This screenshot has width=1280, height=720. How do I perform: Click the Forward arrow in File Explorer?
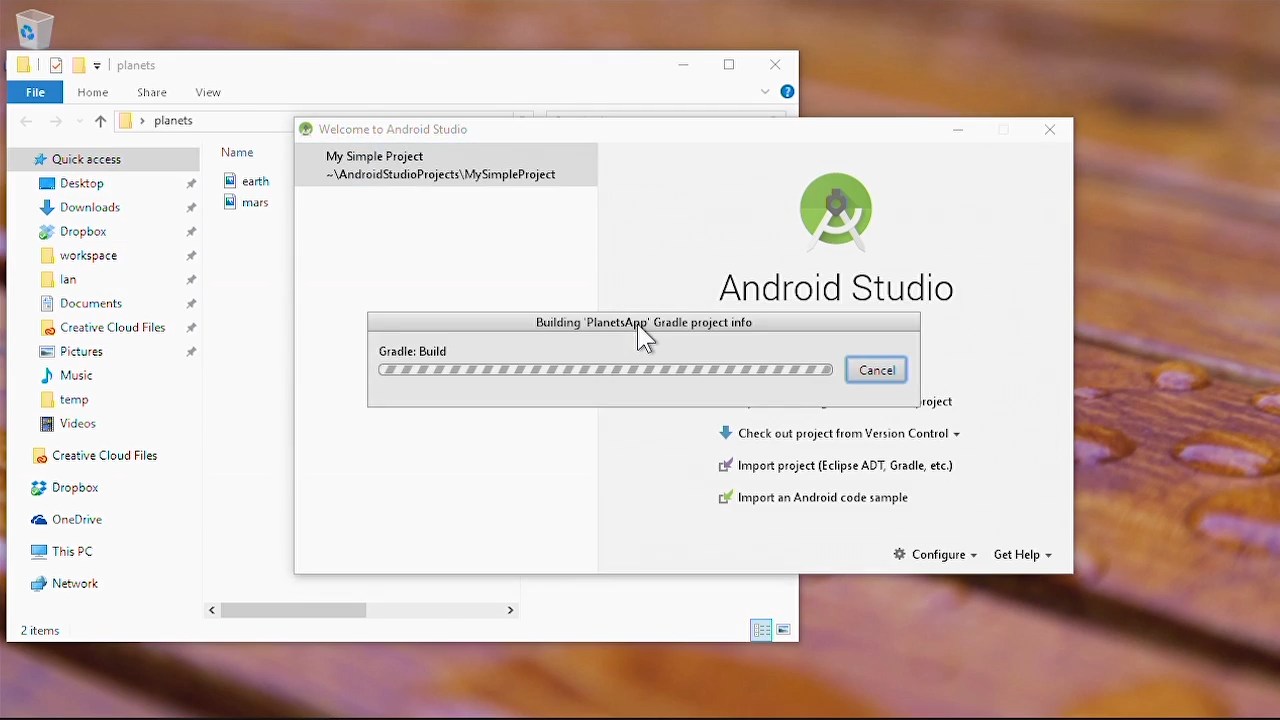click(56, 121)
